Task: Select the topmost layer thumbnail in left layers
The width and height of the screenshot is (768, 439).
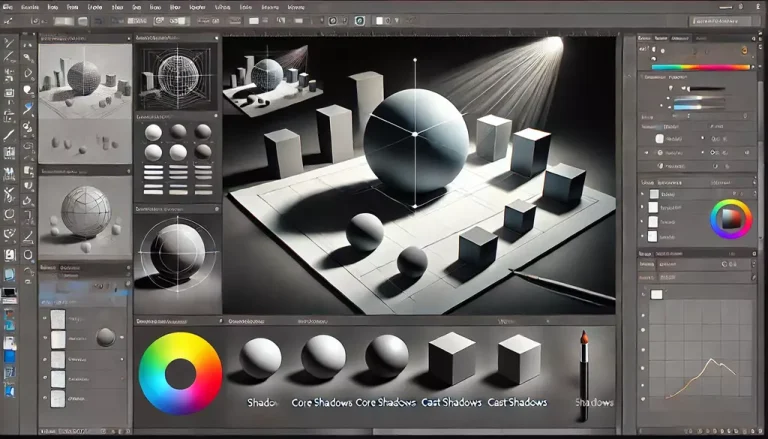Action: 58,319
